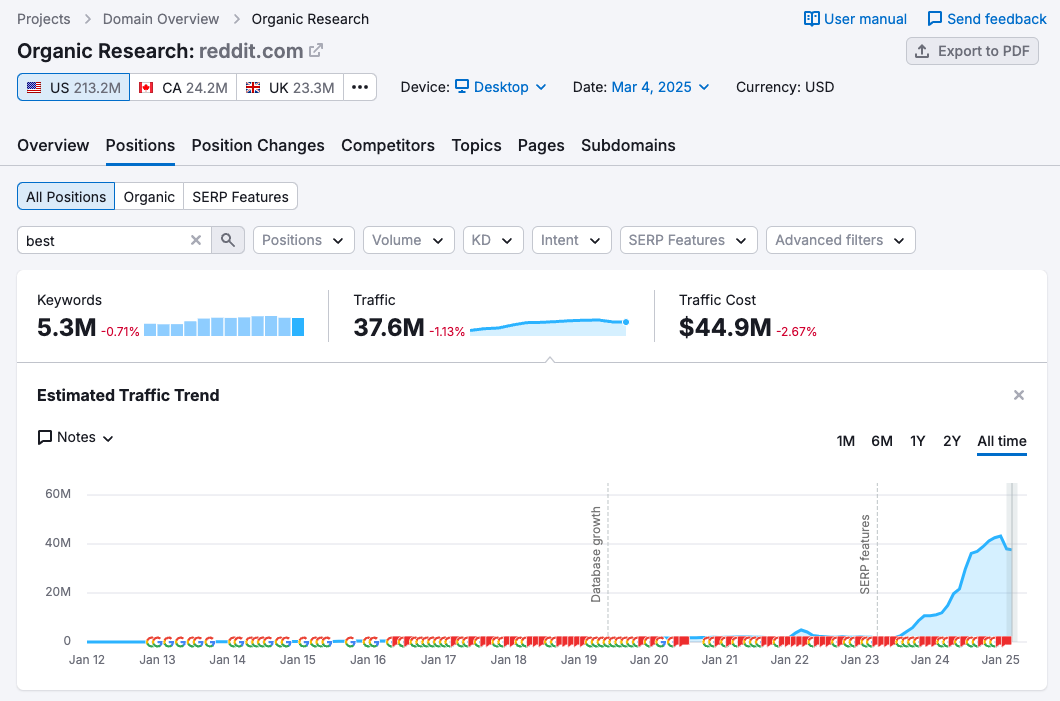The image size is (1060, 701).
Task: Open the Notes dropdown
Action: pos(76,437)
